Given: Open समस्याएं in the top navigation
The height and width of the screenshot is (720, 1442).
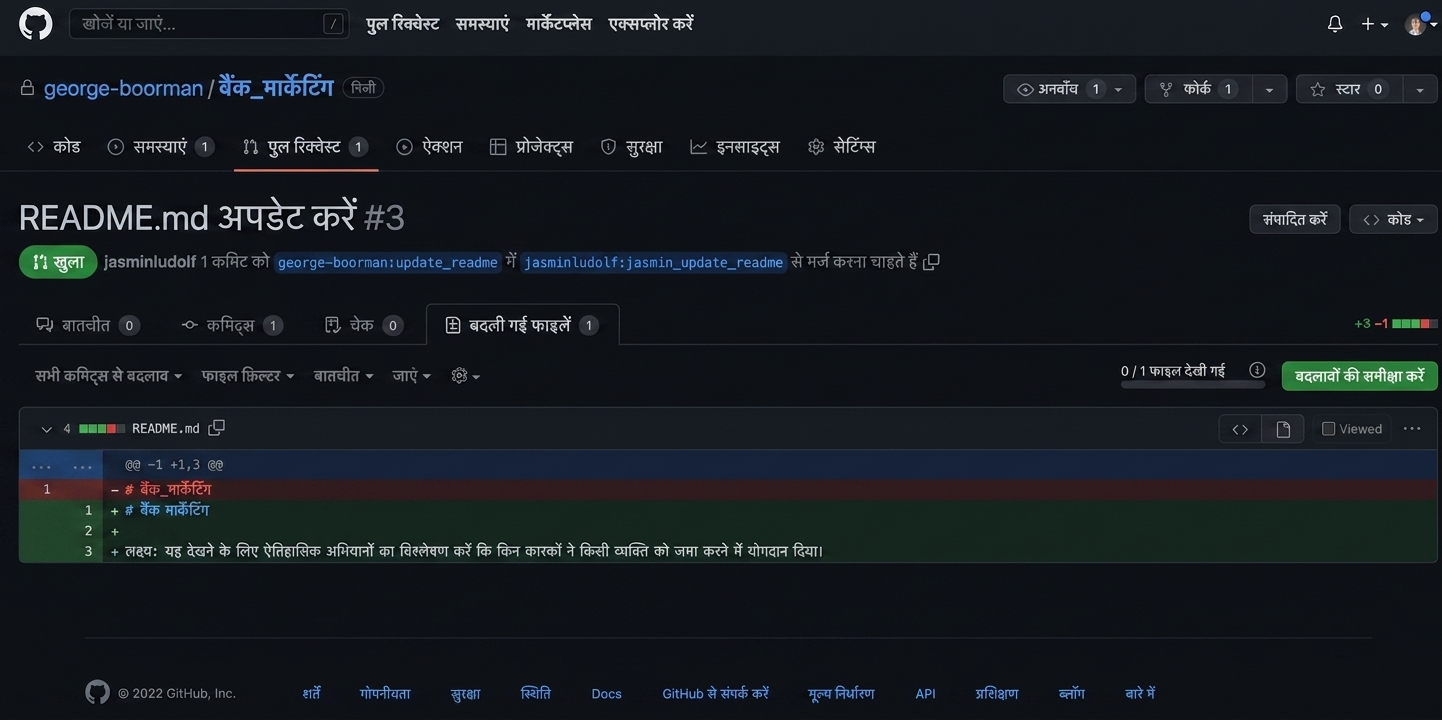Looking at the screenshot, I should [482, 24].
